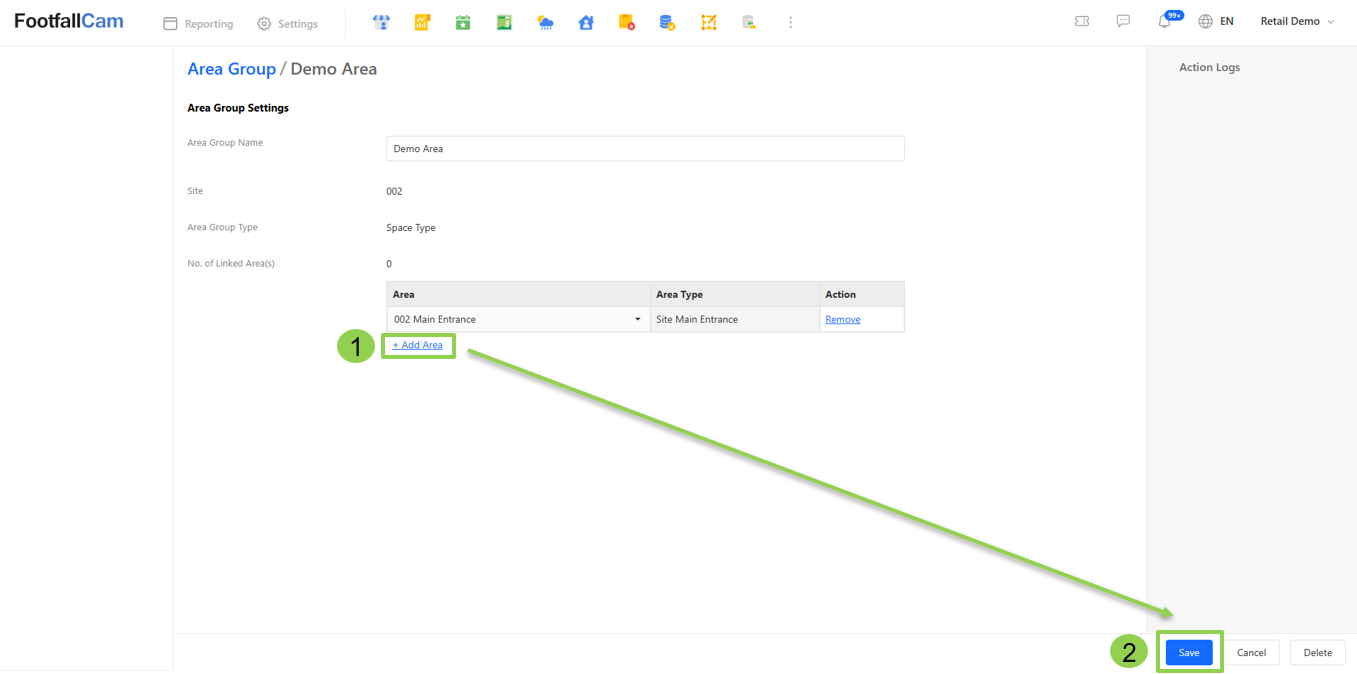Open notifications bell with 99+ badge

click(1165, 21)
